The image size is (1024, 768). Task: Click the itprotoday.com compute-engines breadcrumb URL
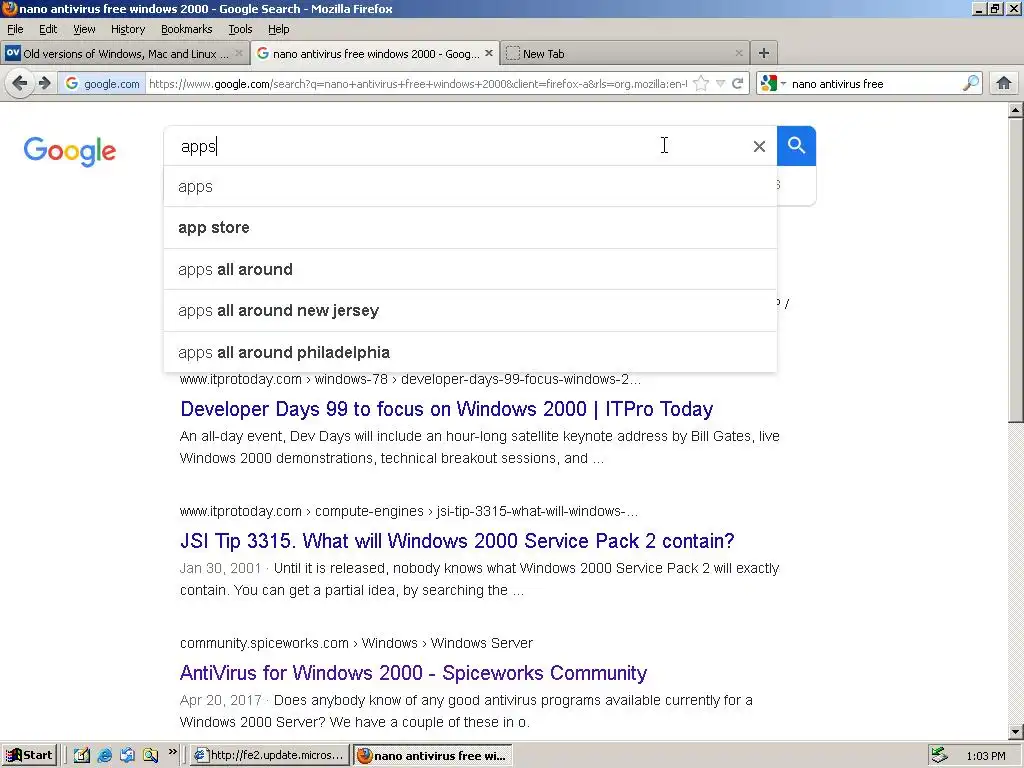[x=409, y=511]
